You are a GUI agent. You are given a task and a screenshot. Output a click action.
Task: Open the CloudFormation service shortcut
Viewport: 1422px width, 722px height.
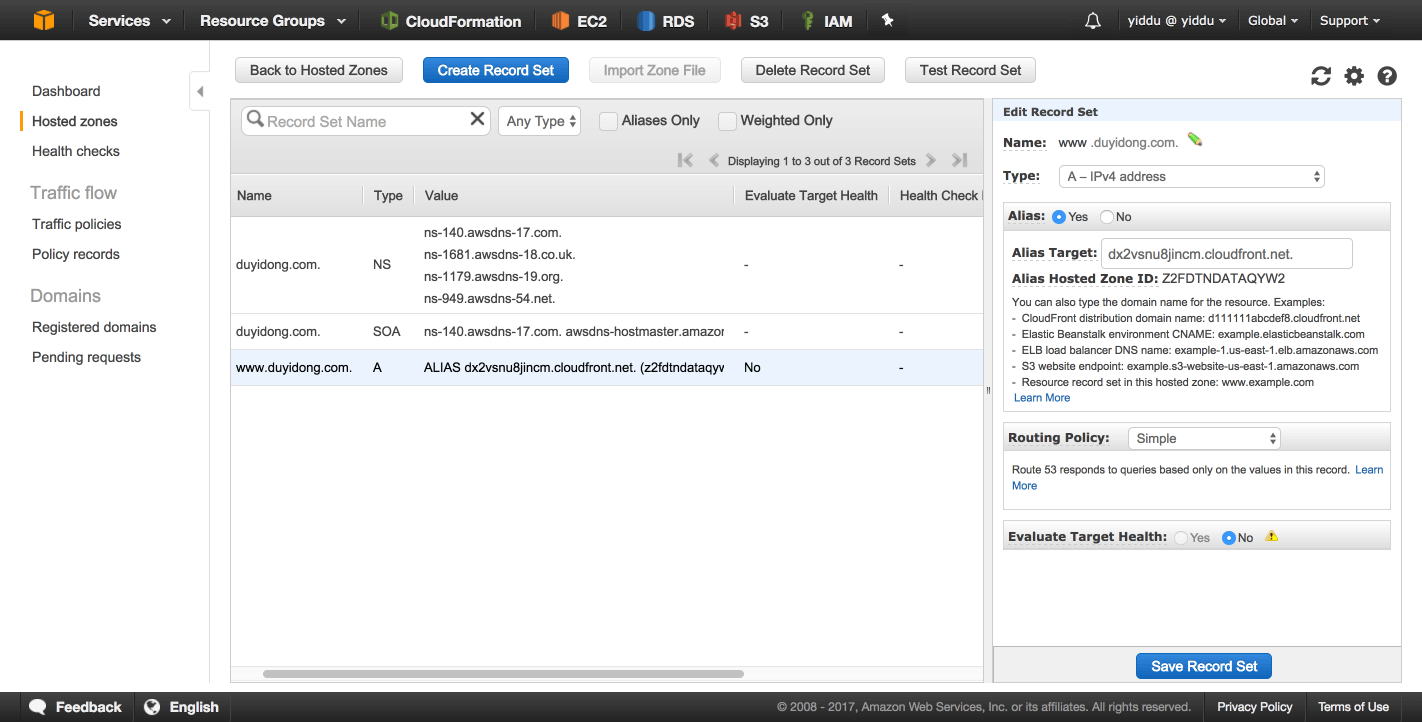[x=451, y=21]
